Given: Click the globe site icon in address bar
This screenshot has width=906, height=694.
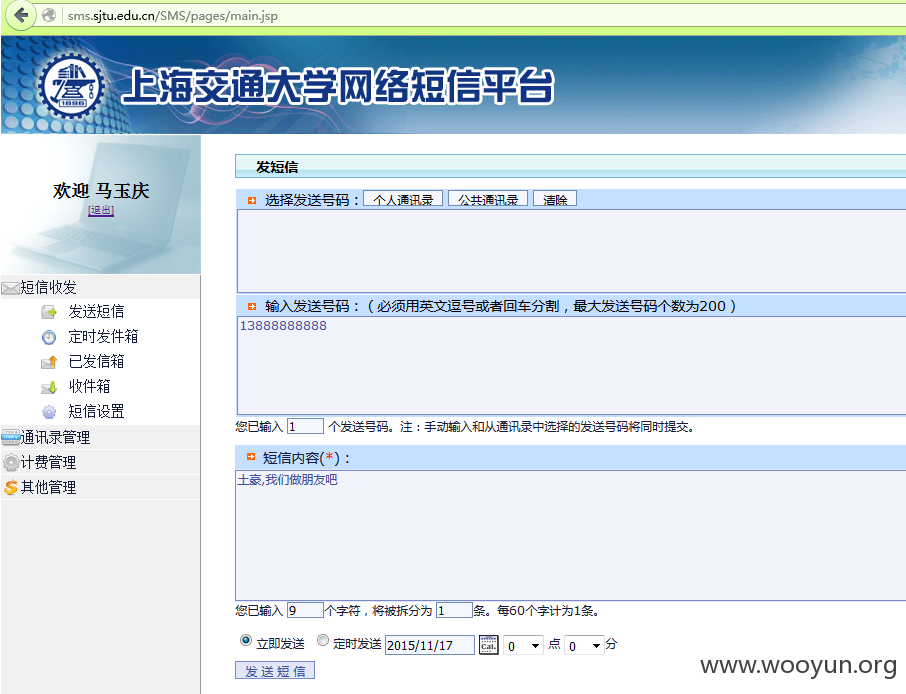Looking at the screenshot, I should 50,15.
